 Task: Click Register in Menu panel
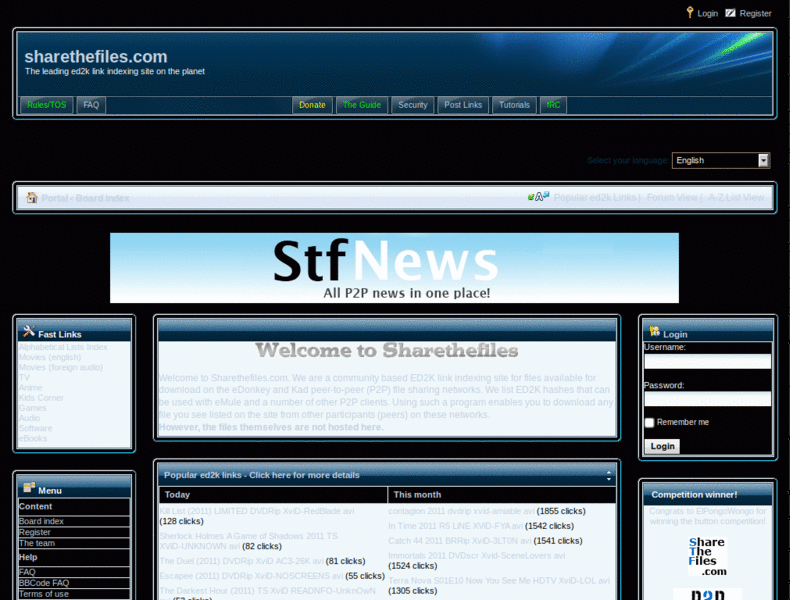coord(34,532)
